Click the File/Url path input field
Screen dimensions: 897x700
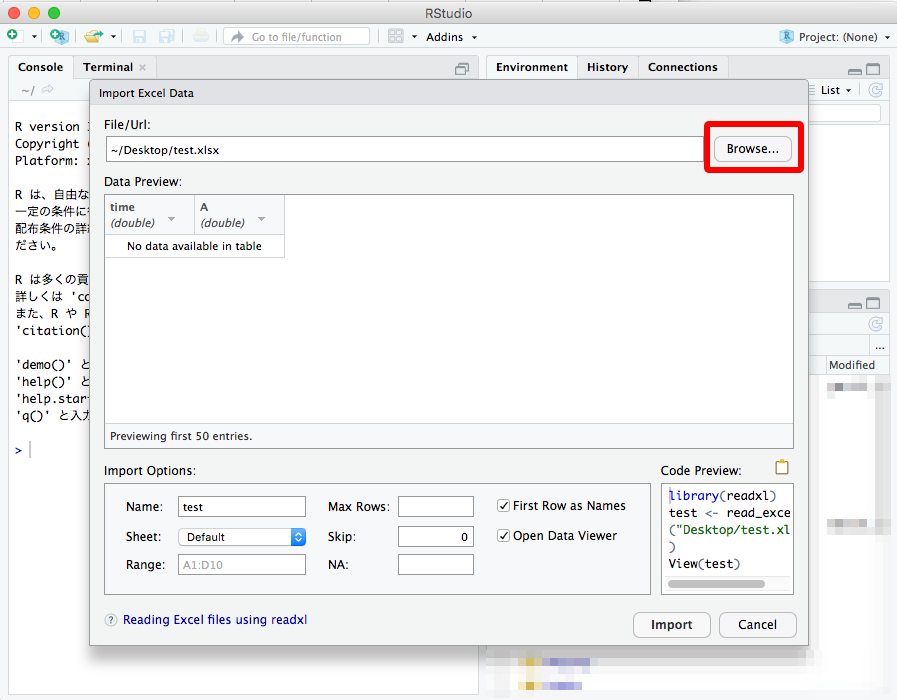[x=404, y=149]
